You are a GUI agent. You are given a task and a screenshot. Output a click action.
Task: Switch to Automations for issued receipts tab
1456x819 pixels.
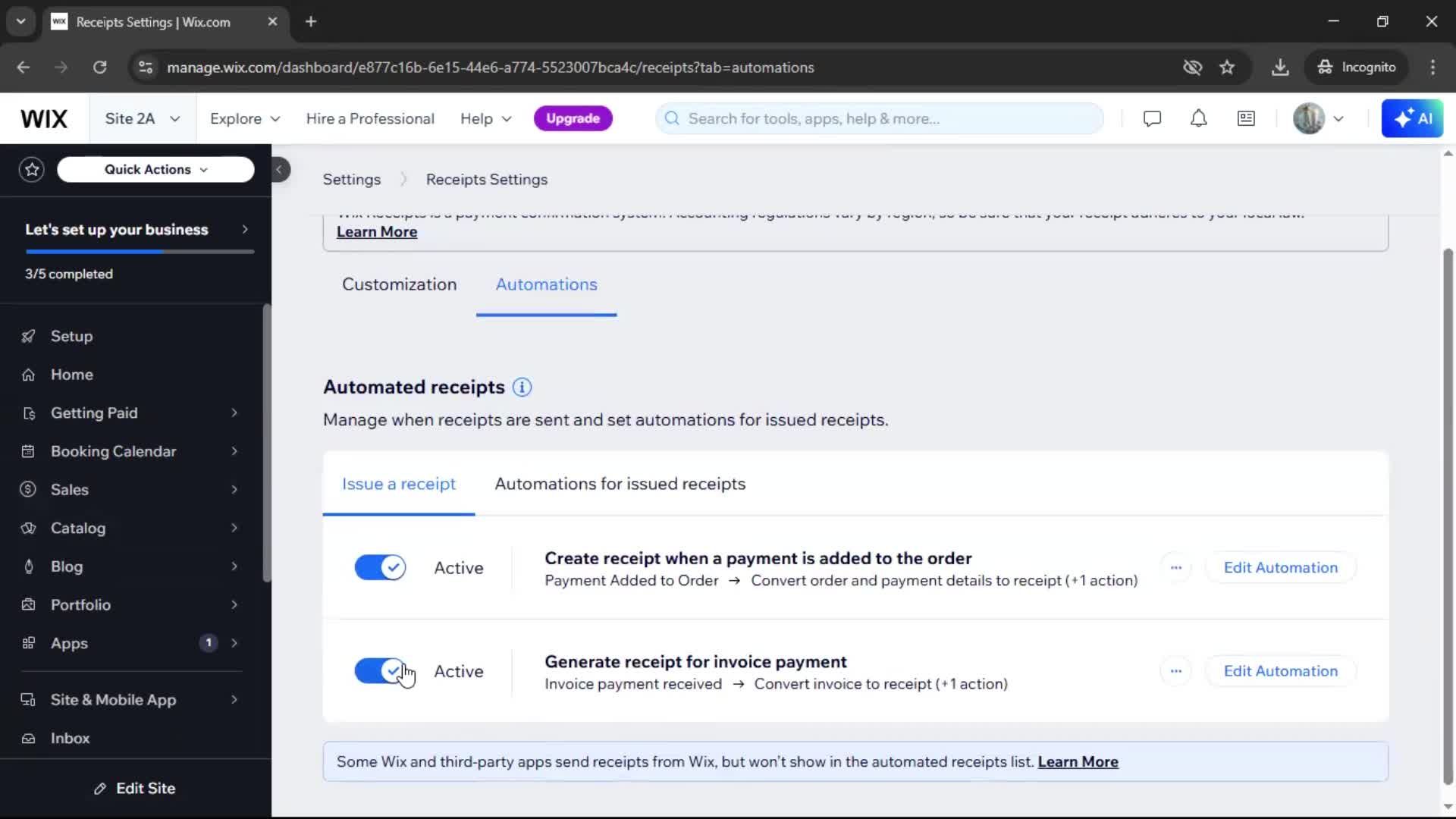click(x=620, y=484)
